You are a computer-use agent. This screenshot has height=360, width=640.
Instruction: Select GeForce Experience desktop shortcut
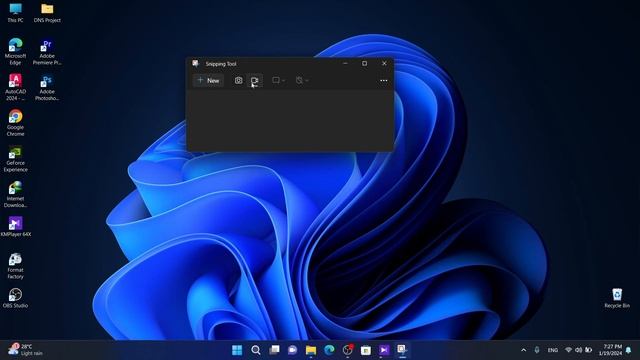click(x=16, y=159)
